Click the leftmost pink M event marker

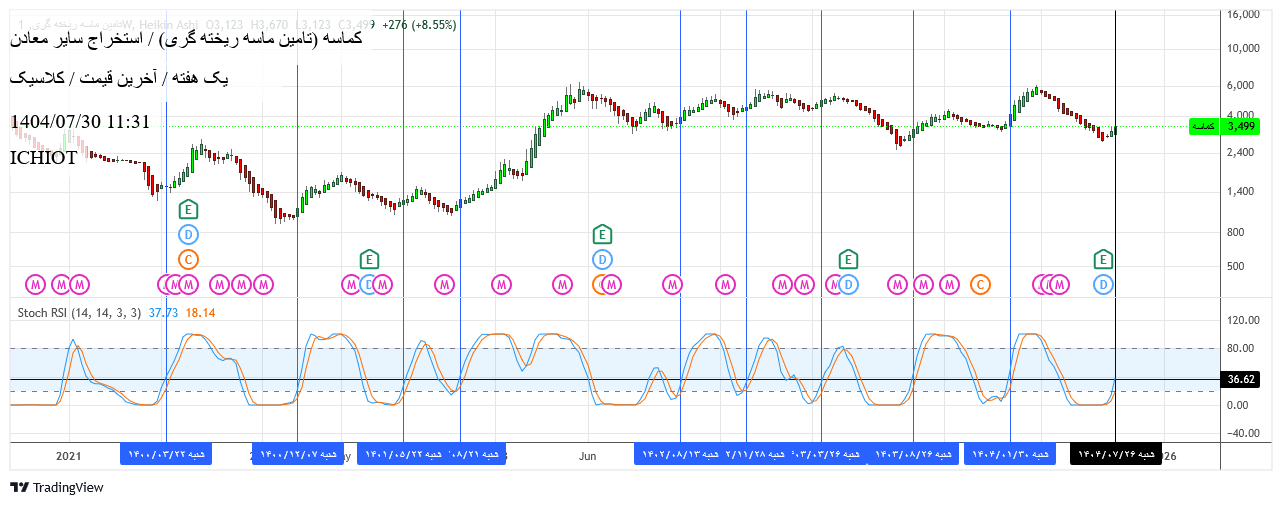(36, 285)
